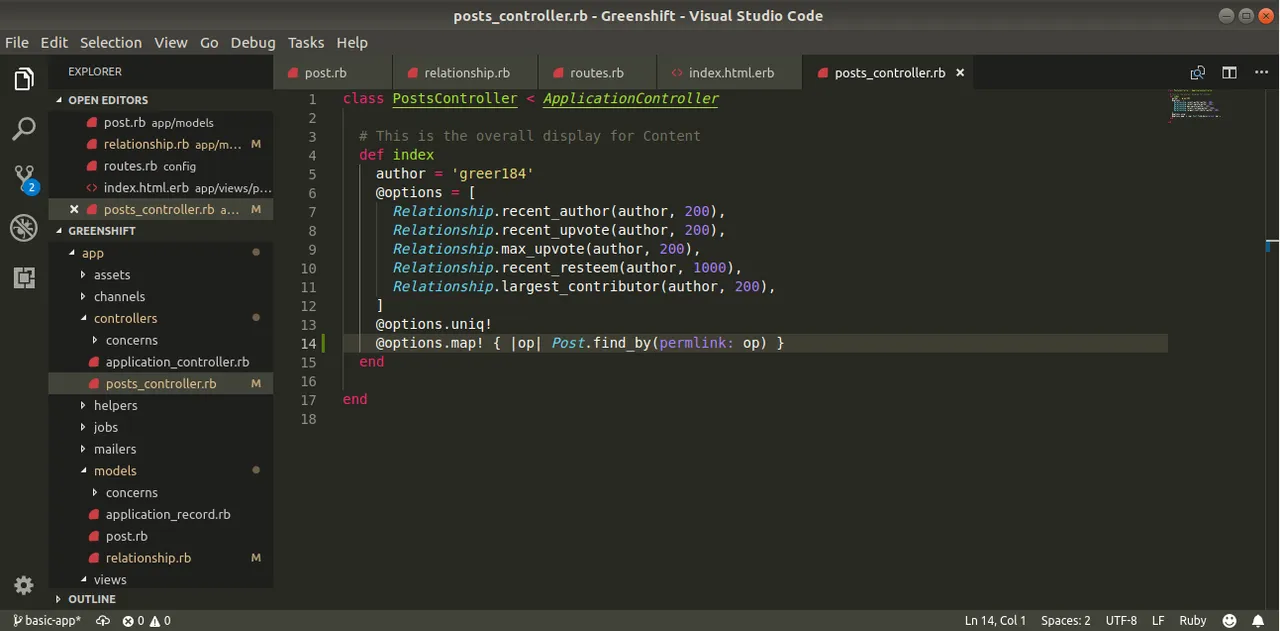Close posts_controller.rb in Open Editors list
Viewport: 1280px width, 631px height.
click(74, 209)
